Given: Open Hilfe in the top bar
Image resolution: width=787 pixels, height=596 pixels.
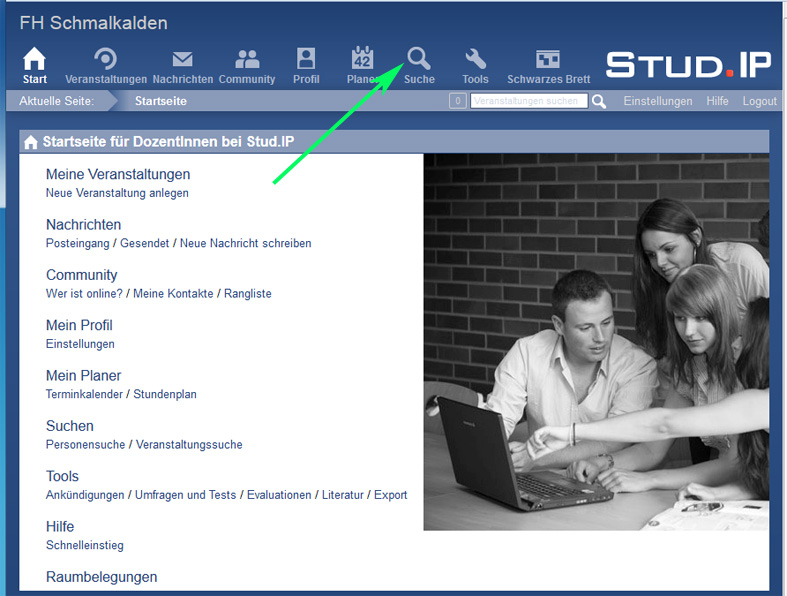Looking at the screenshot, I should click(x=717, y=101).
